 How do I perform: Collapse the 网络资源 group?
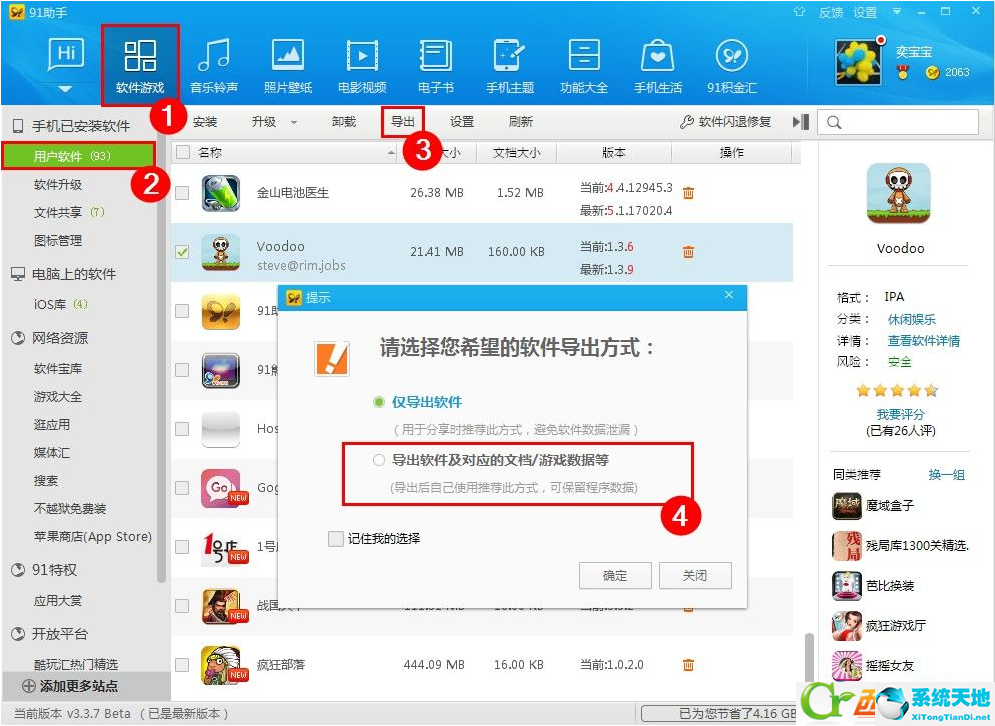coord(18,338)
